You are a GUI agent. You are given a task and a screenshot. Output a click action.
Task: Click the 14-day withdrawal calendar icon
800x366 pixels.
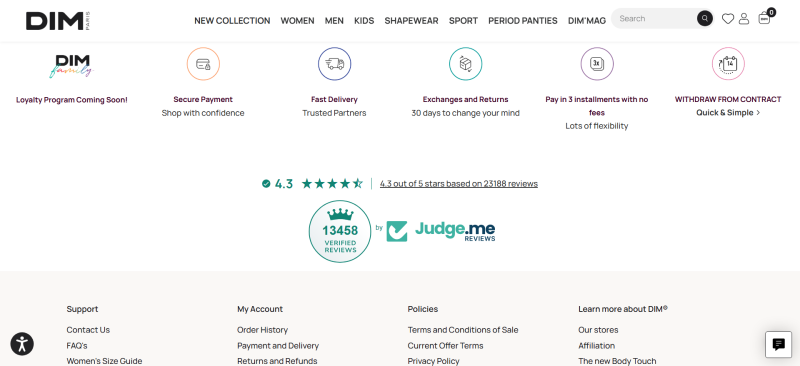[x=728, y=64]
